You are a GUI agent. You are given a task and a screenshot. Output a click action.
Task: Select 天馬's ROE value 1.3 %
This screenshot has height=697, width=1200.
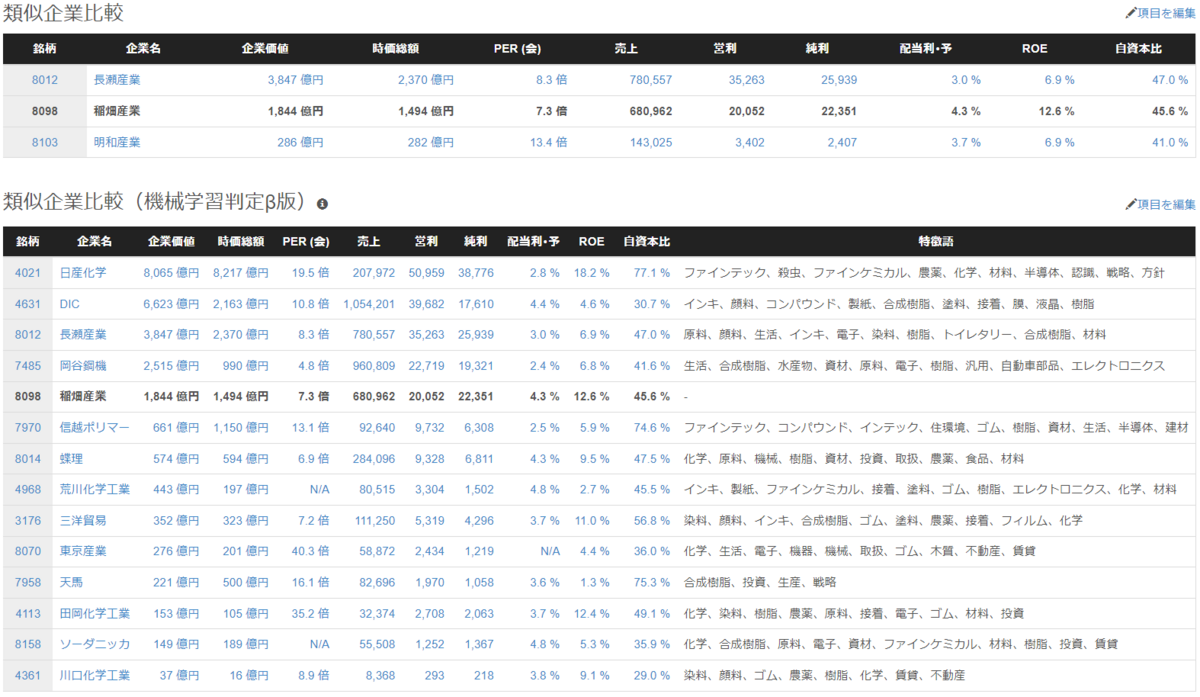[593, 582]
